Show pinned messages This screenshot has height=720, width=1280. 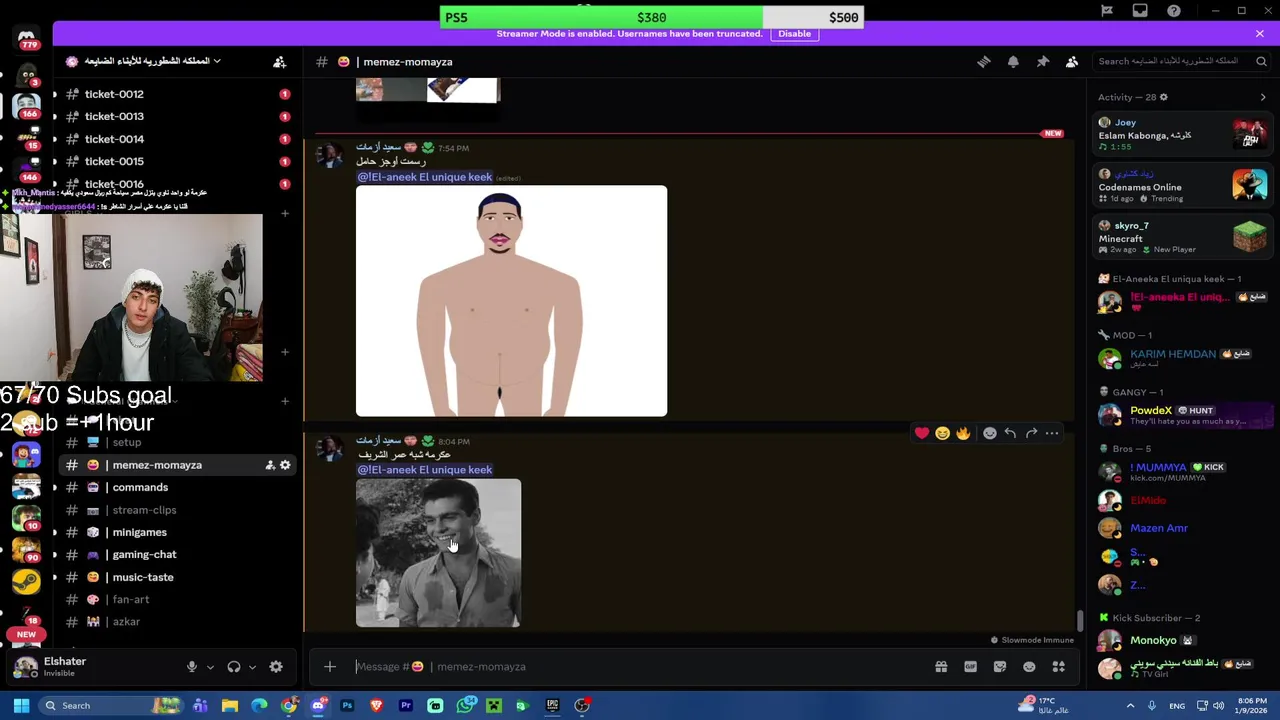1043,62
